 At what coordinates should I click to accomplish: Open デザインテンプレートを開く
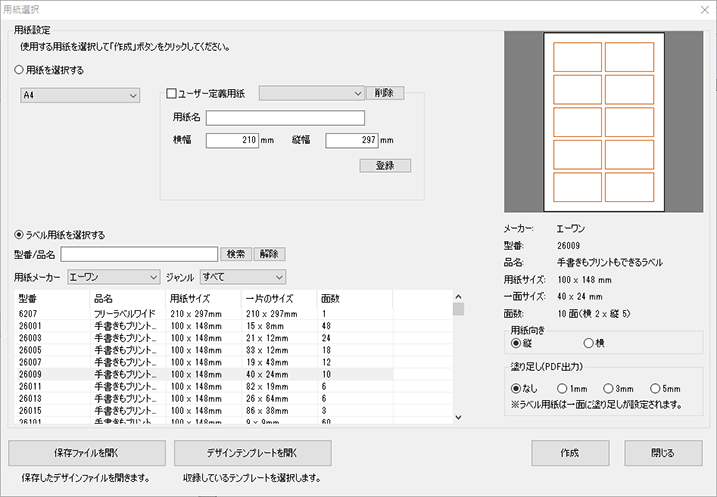(251, 452)
